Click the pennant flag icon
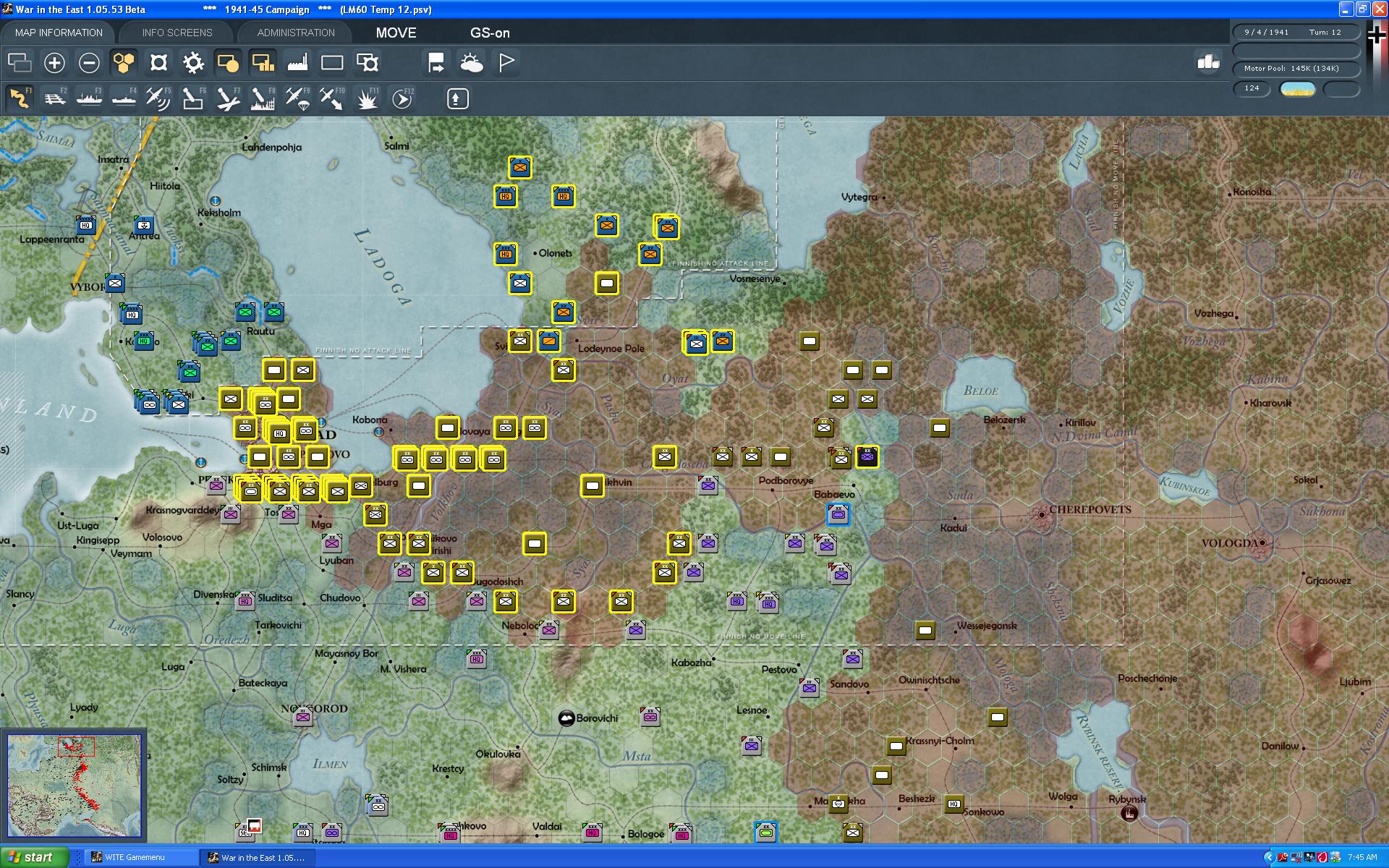Screen dimensions: 1389x868 pyautogui.click(x=506, y=63)
